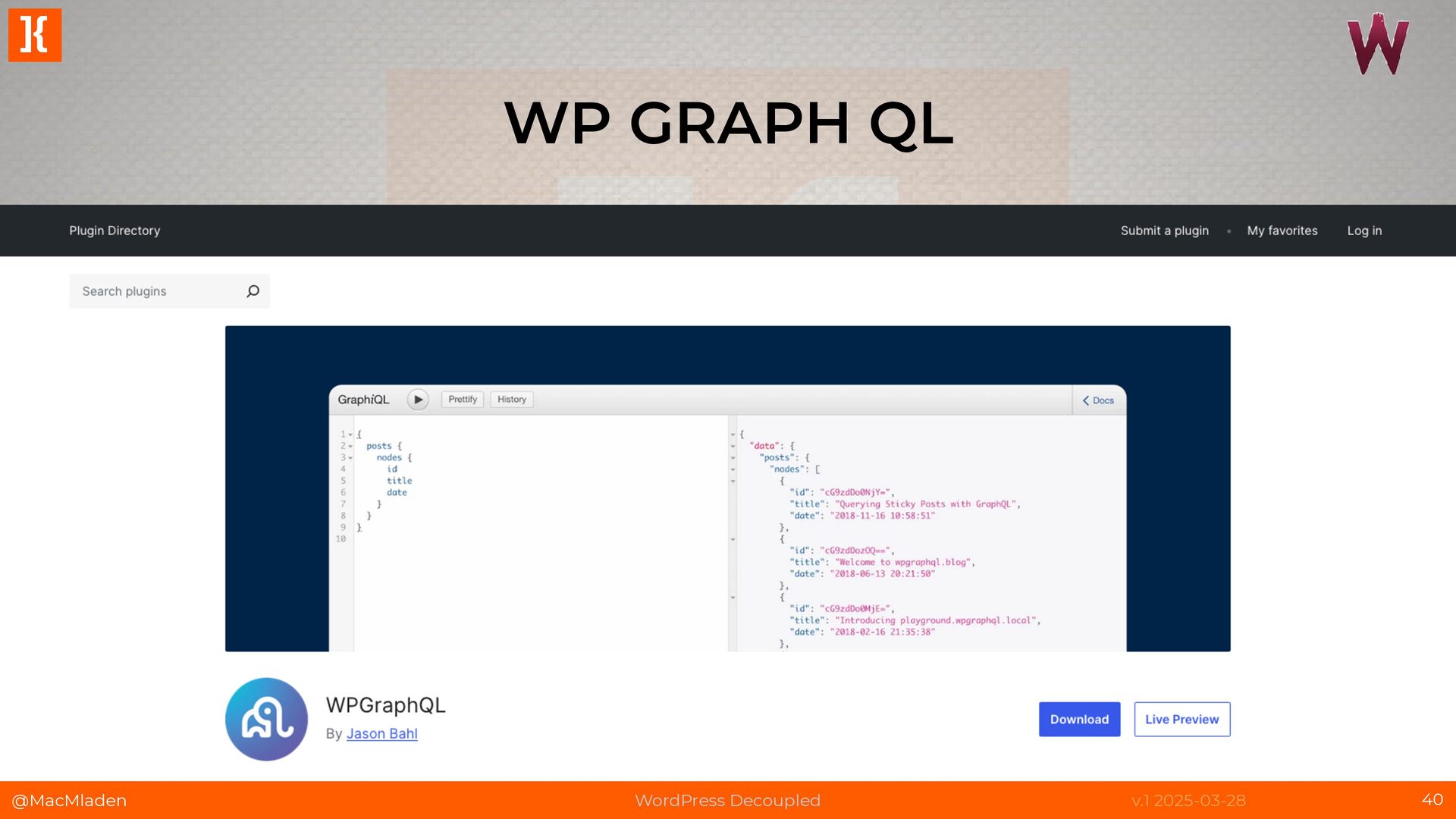Screen dimensions: 1456x819
Task: Open History in GraphiQL toolbar
Action: [512, 400]
